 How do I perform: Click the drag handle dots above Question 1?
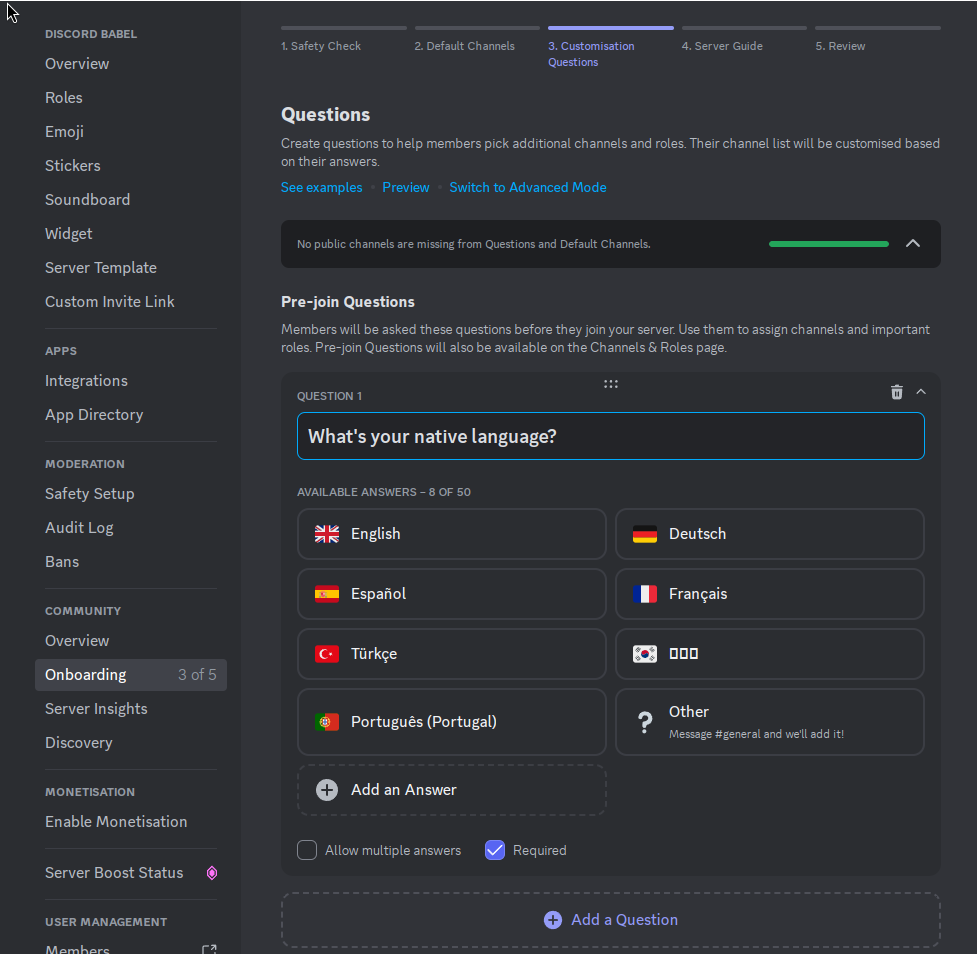click(x=611, y=383)
